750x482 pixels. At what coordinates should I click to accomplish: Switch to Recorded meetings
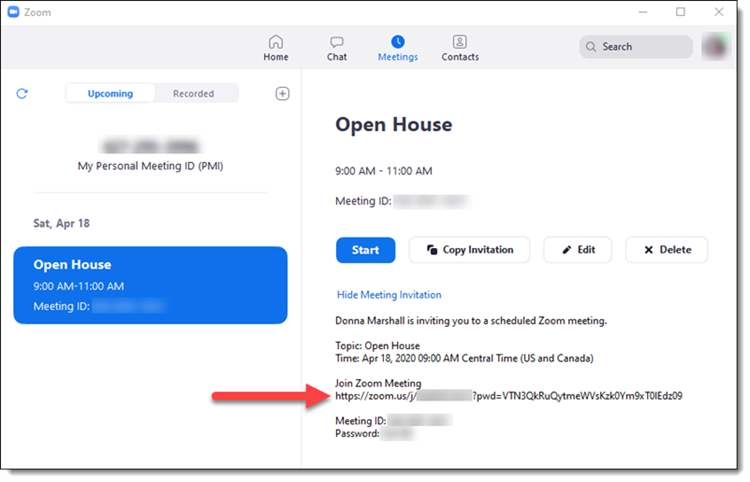[193, 93]
